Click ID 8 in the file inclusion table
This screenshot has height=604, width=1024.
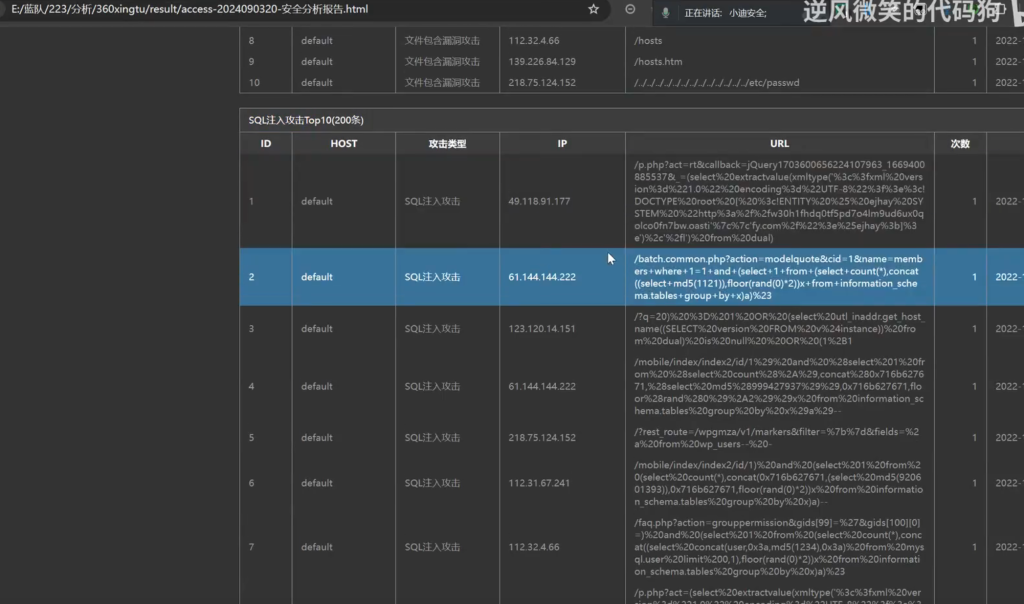click(251, 40)
